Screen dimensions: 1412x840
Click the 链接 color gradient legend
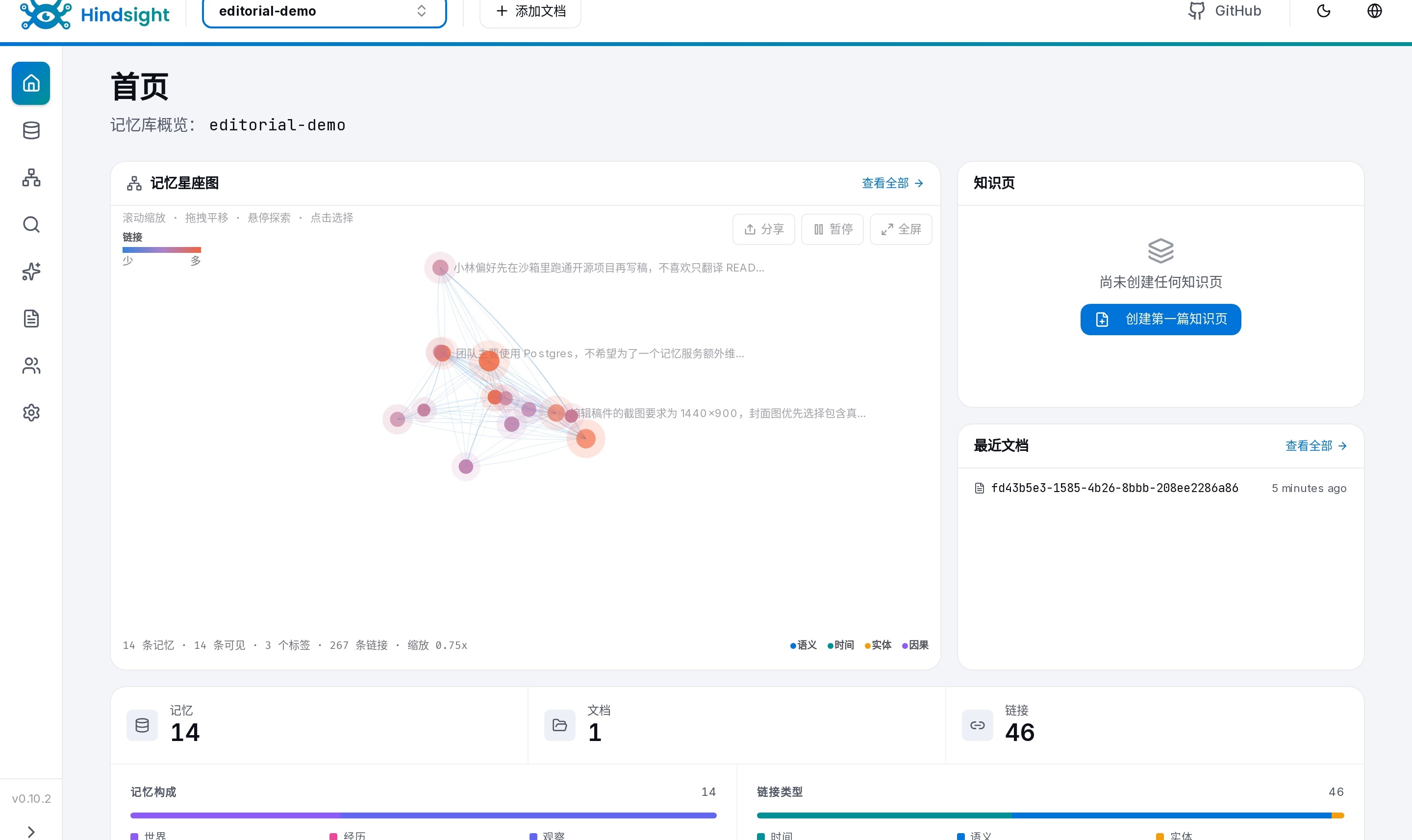(161, 249)
